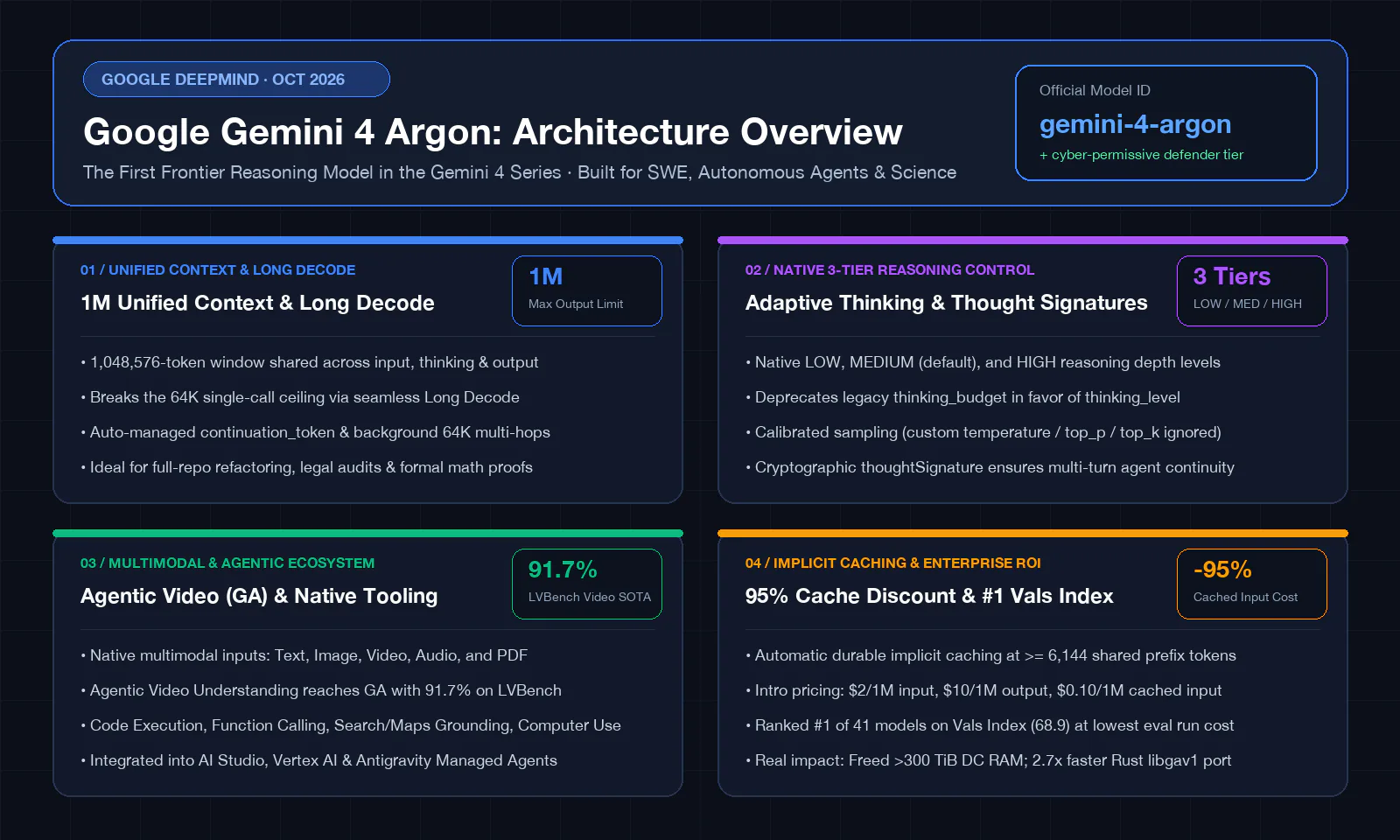The width and height of the screenshot is (1400, 840).
Task: Click bullet 'Cryptographic thoughtSignature ensures multi-turn'
Action: pyautogui.click(x=990, y=467)
